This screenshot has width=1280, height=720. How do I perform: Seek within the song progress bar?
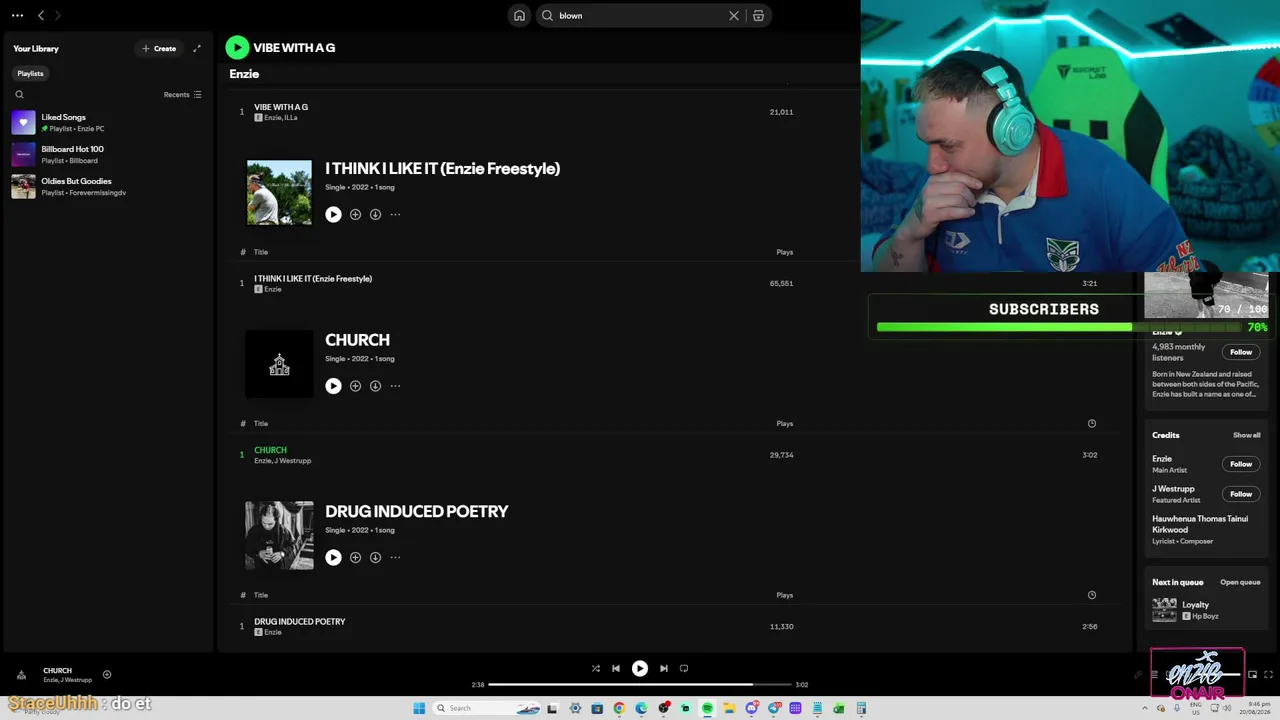[640, 685]
